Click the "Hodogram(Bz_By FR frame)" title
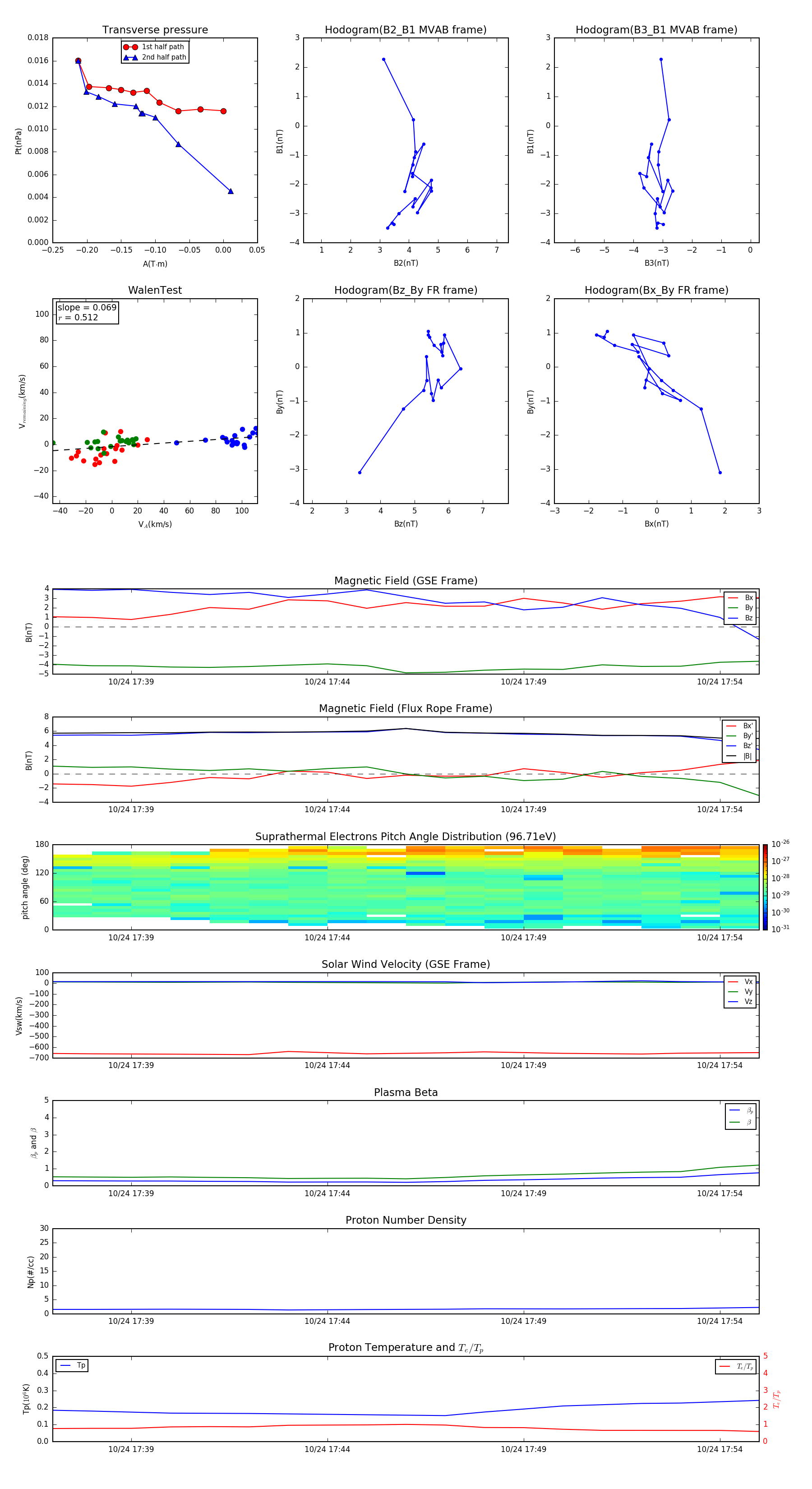The height and width of the screenshot is (1489, 812). 406,290
